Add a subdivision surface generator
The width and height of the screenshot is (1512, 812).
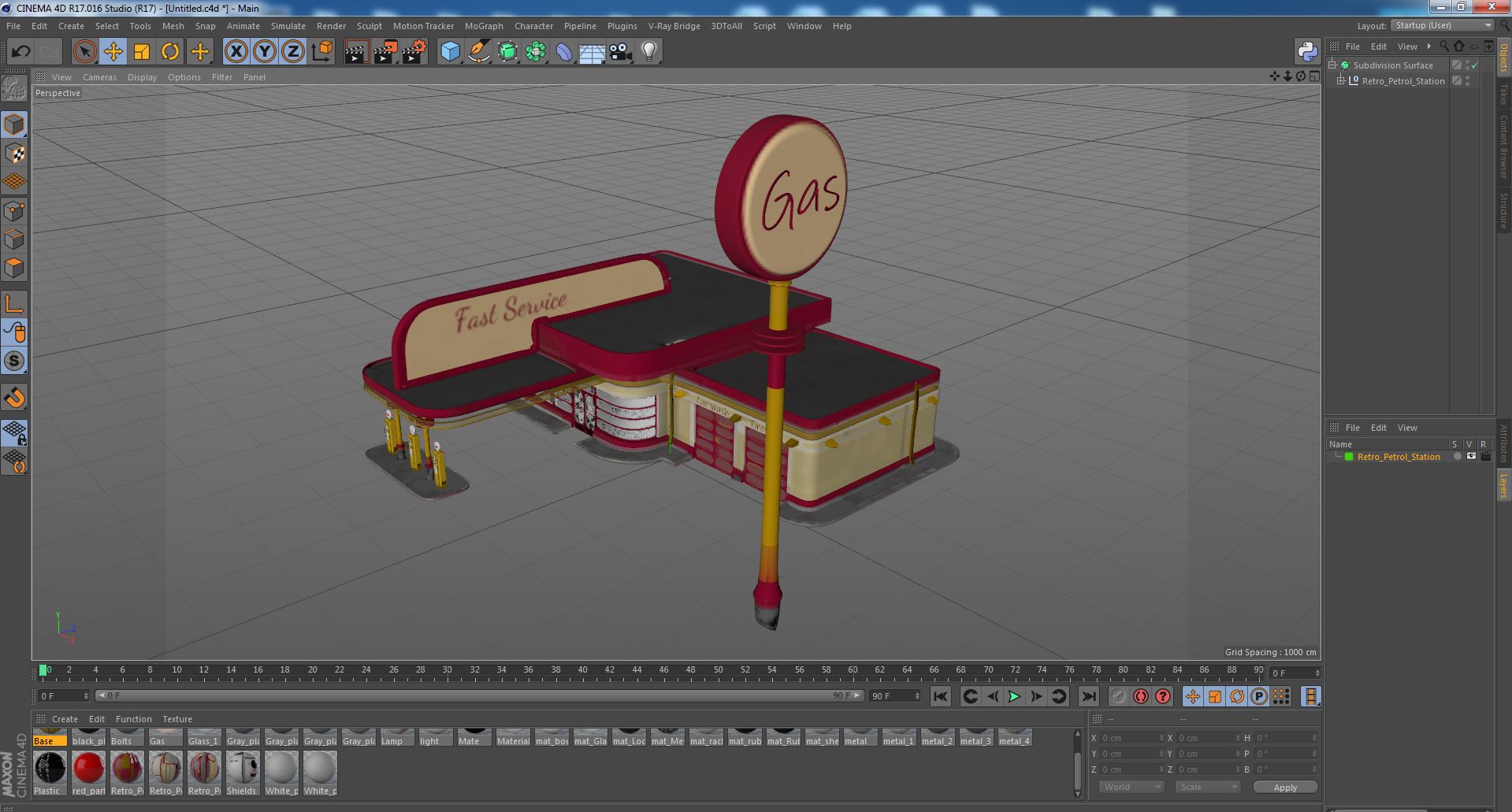(x=507, y=52)
